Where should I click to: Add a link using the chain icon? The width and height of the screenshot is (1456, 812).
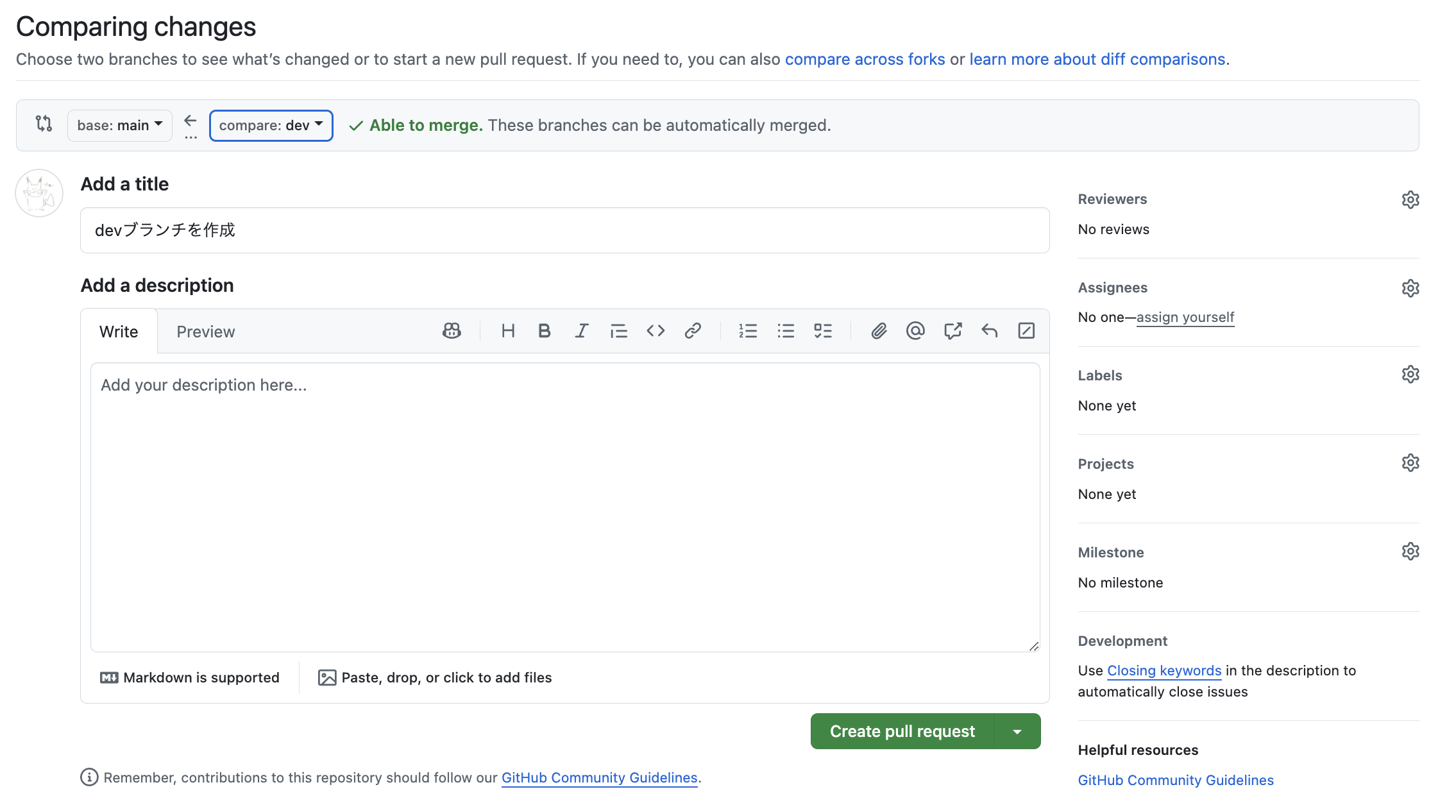(x=693, y=331)
